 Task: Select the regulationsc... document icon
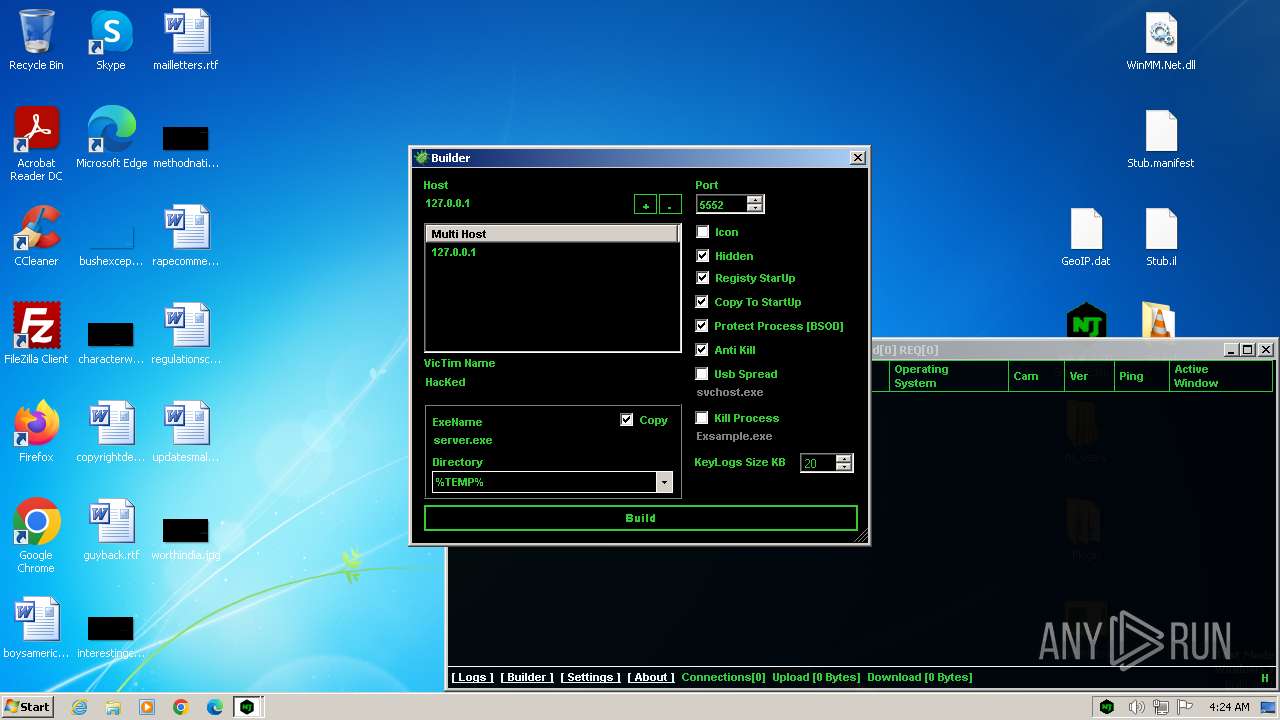point(186,334)
